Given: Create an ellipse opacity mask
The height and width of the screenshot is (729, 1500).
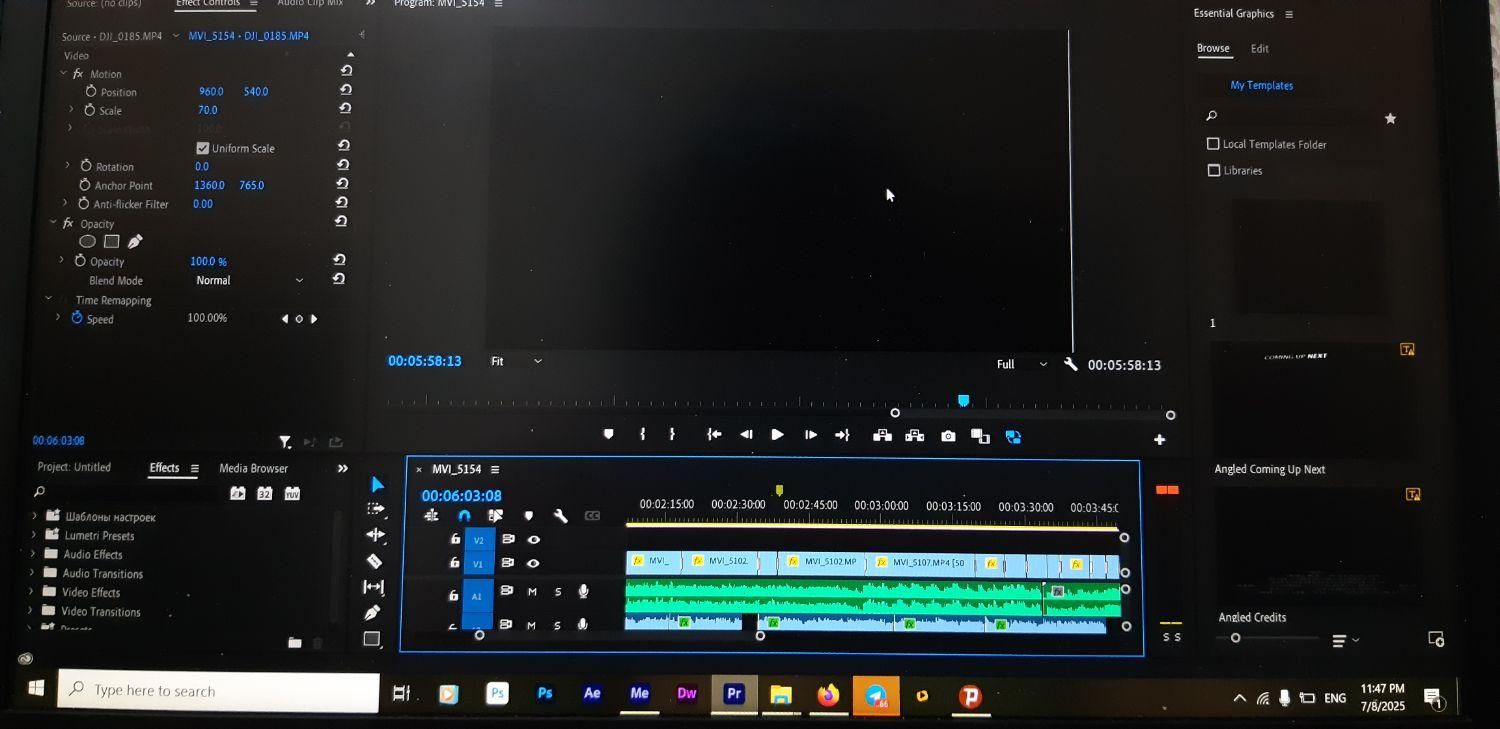Looking at the screenshot, I should [88, 241].
